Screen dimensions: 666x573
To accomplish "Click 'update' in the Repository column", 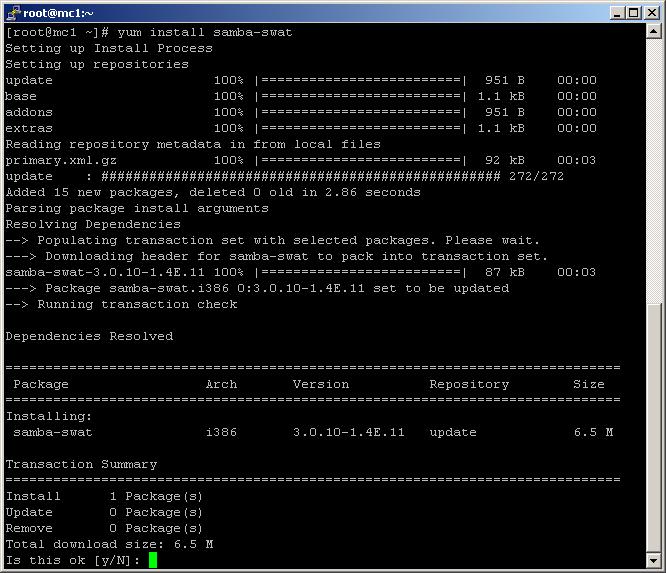I will coord(453,433).
